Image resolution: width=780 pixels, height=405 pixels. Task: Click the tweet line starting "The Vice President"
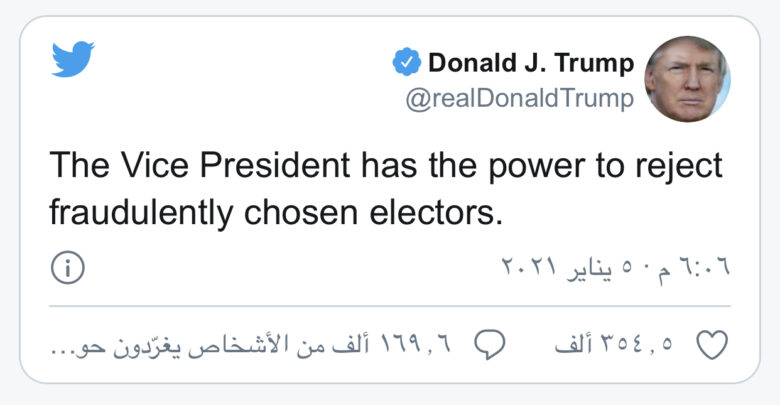tap(385, 166)
